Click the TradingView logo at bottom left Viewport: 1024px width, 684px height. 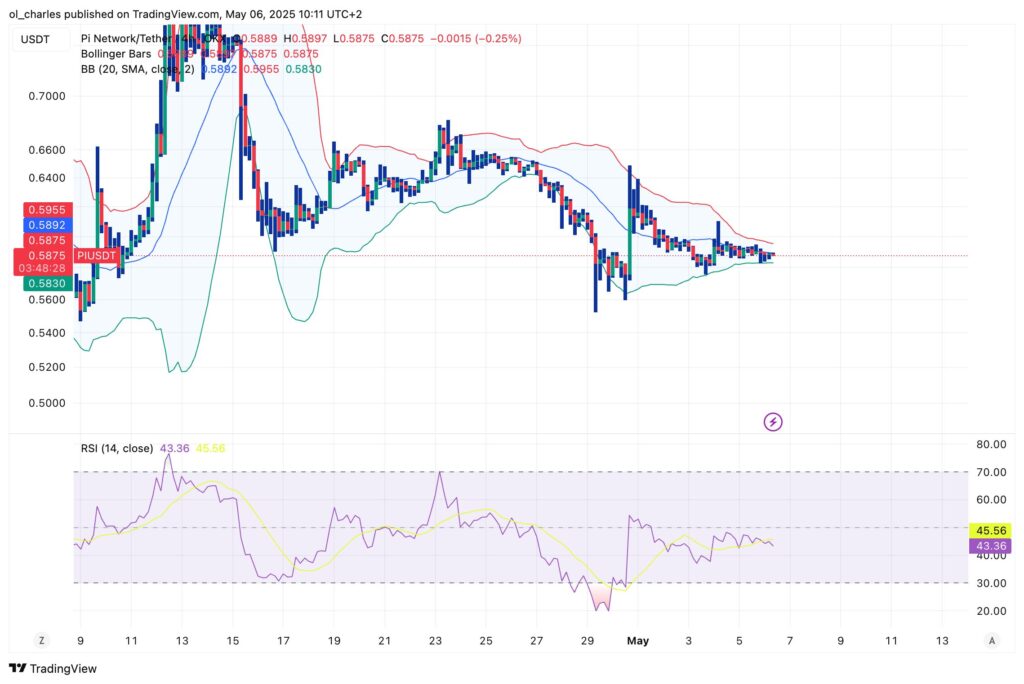[52, 668]
